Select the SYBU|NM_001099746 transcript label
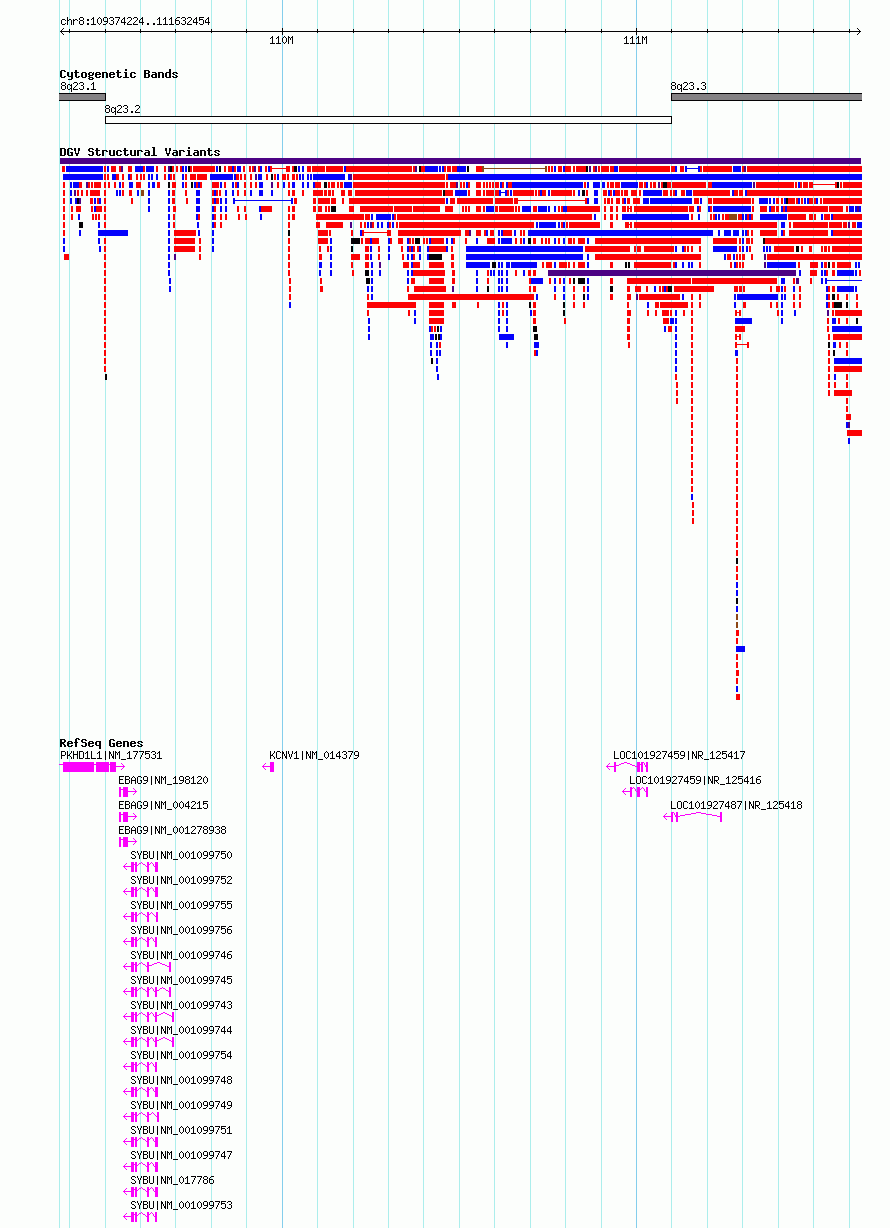 coord(181,955)
